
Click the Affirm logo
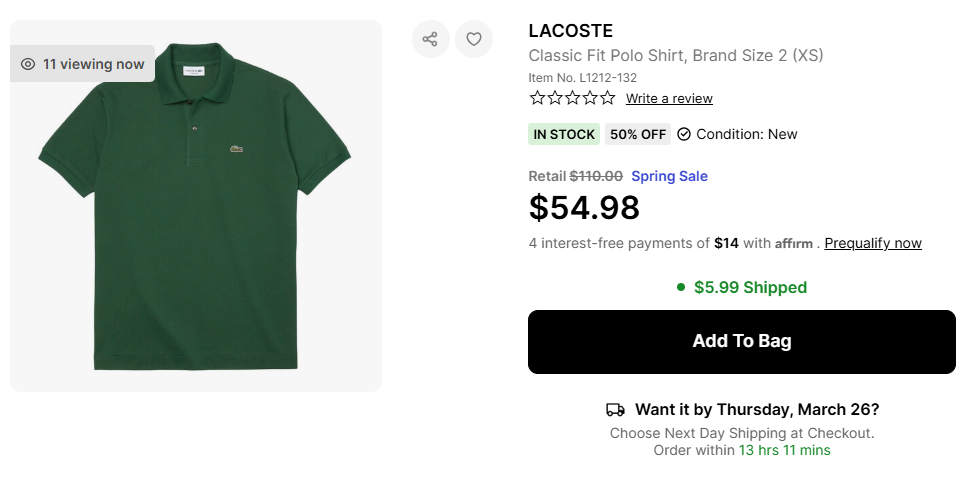tap(794, 243)
